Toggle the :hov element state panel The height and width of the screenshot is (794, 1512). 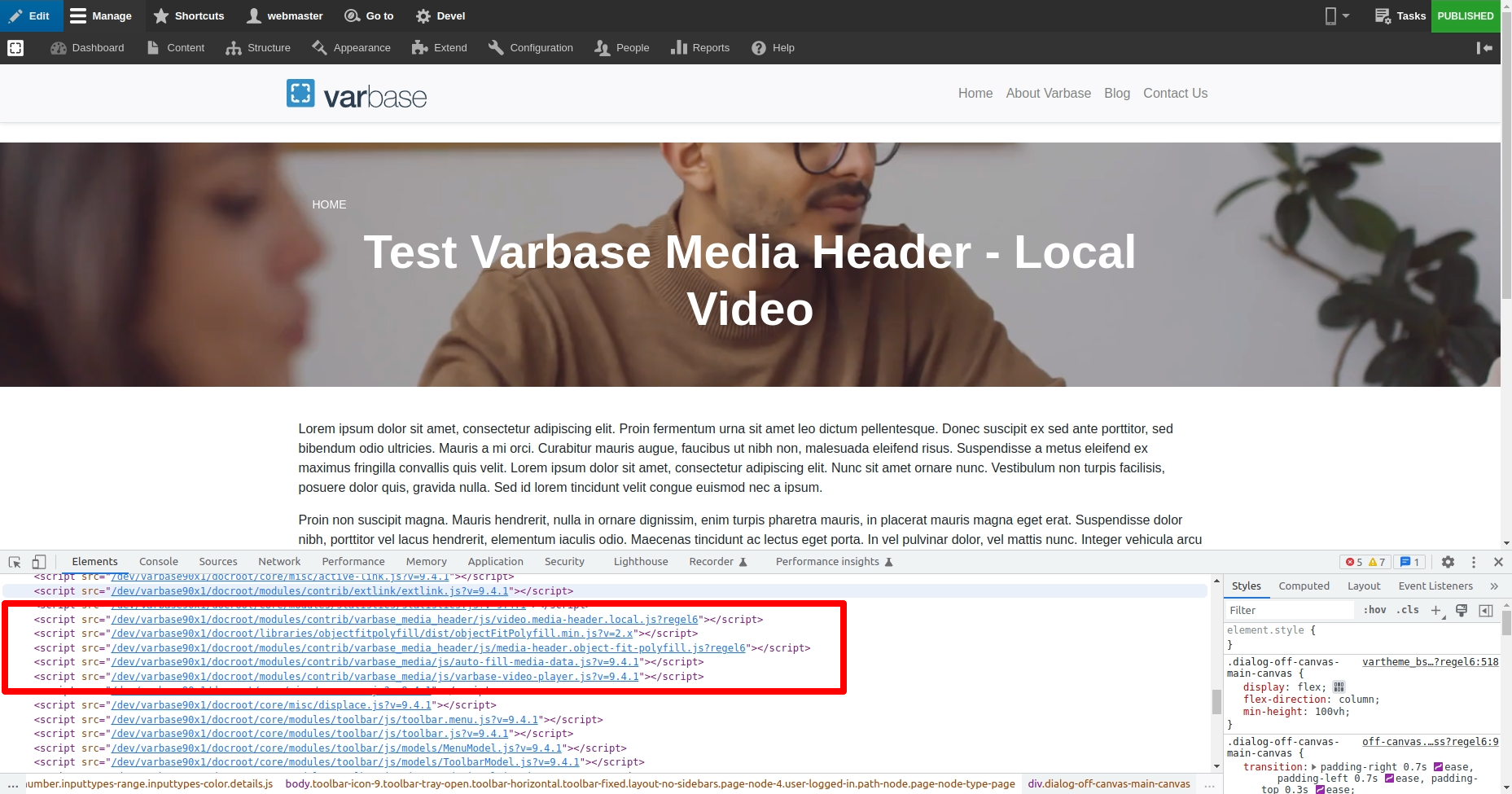pyautogui.click(x=1374, y=610)
